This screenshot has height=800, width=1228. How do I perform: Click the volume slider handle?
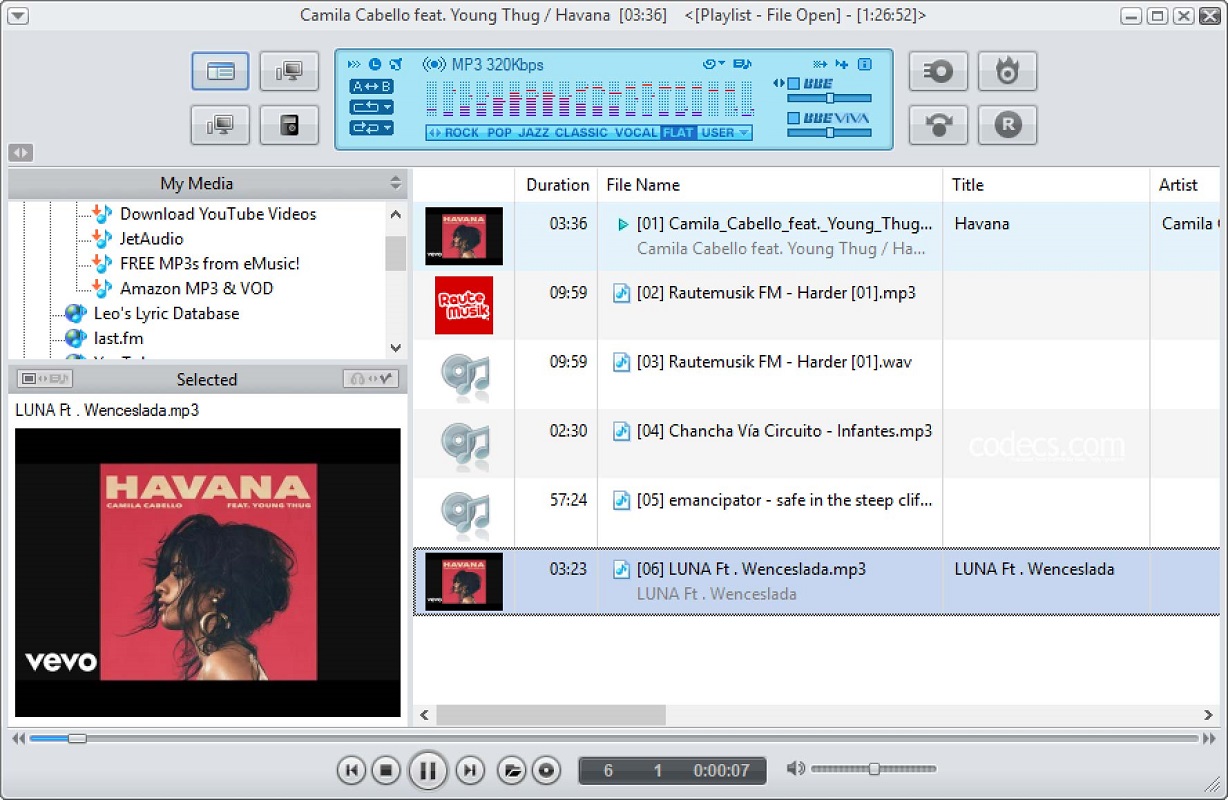tap(874, 769)
